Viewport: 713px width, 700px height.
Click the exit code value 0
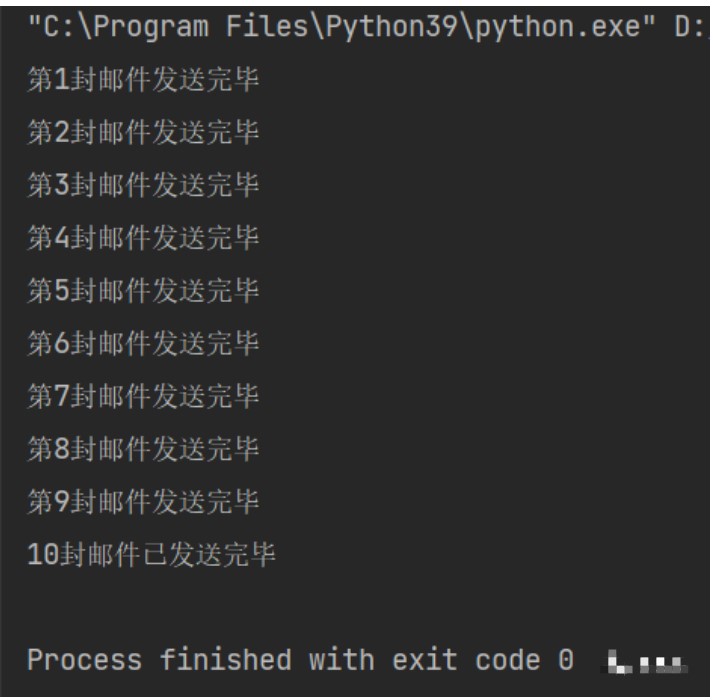(565, 661)
